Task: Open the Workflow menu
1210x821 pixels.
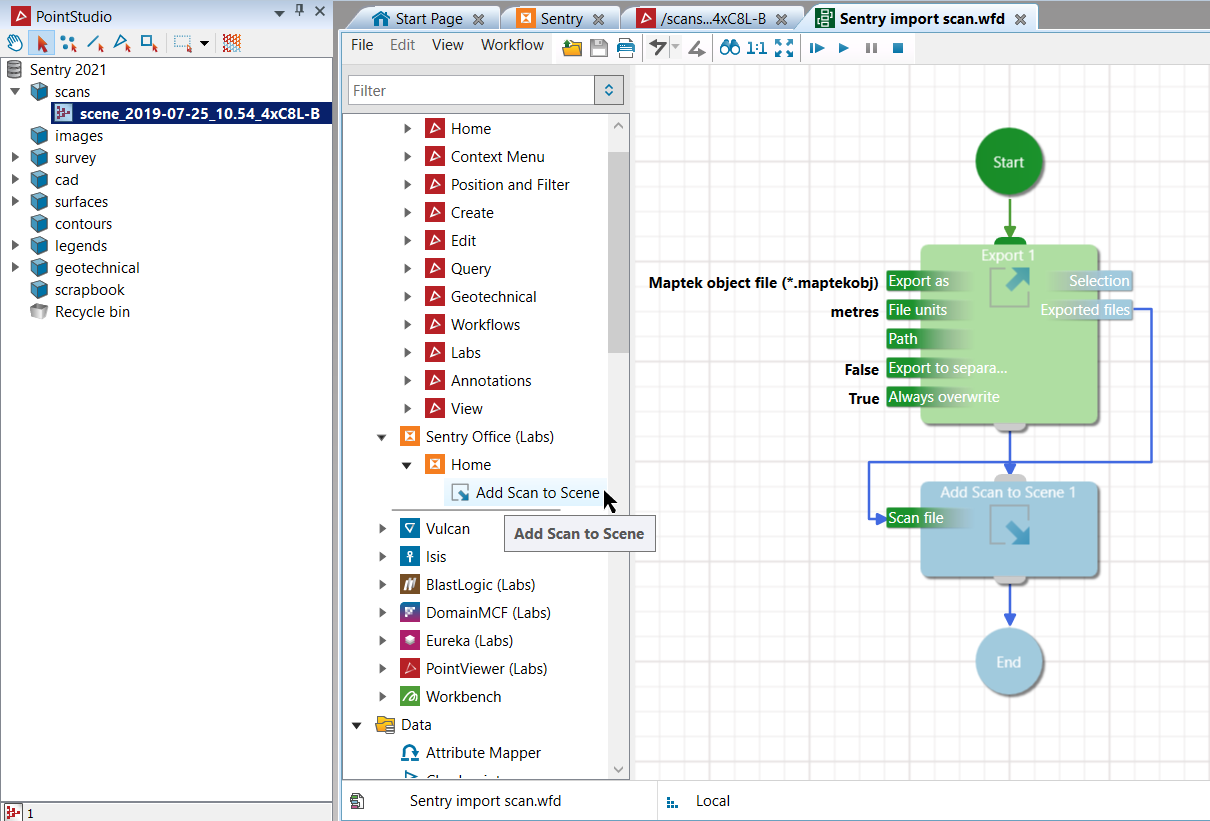Action: [512, 45]
